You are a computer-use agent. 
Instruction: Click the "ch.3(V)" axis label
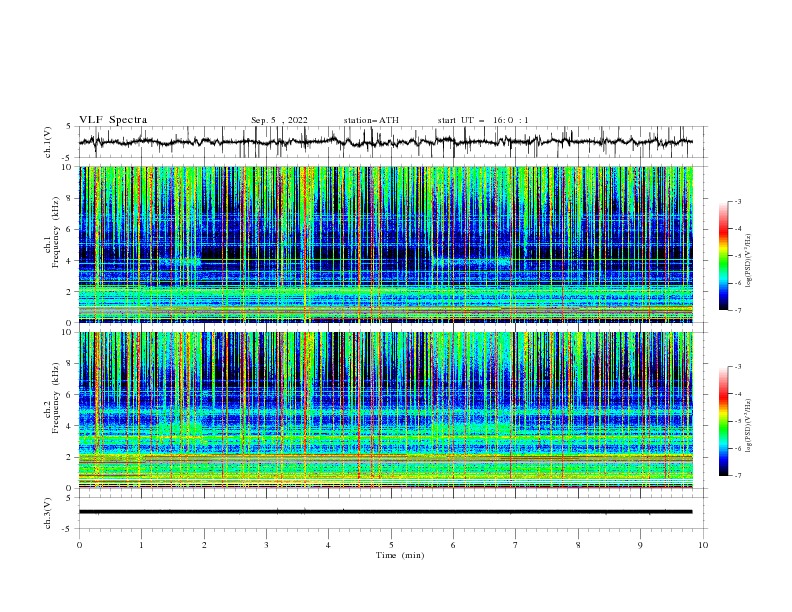(x=48, y=513)
